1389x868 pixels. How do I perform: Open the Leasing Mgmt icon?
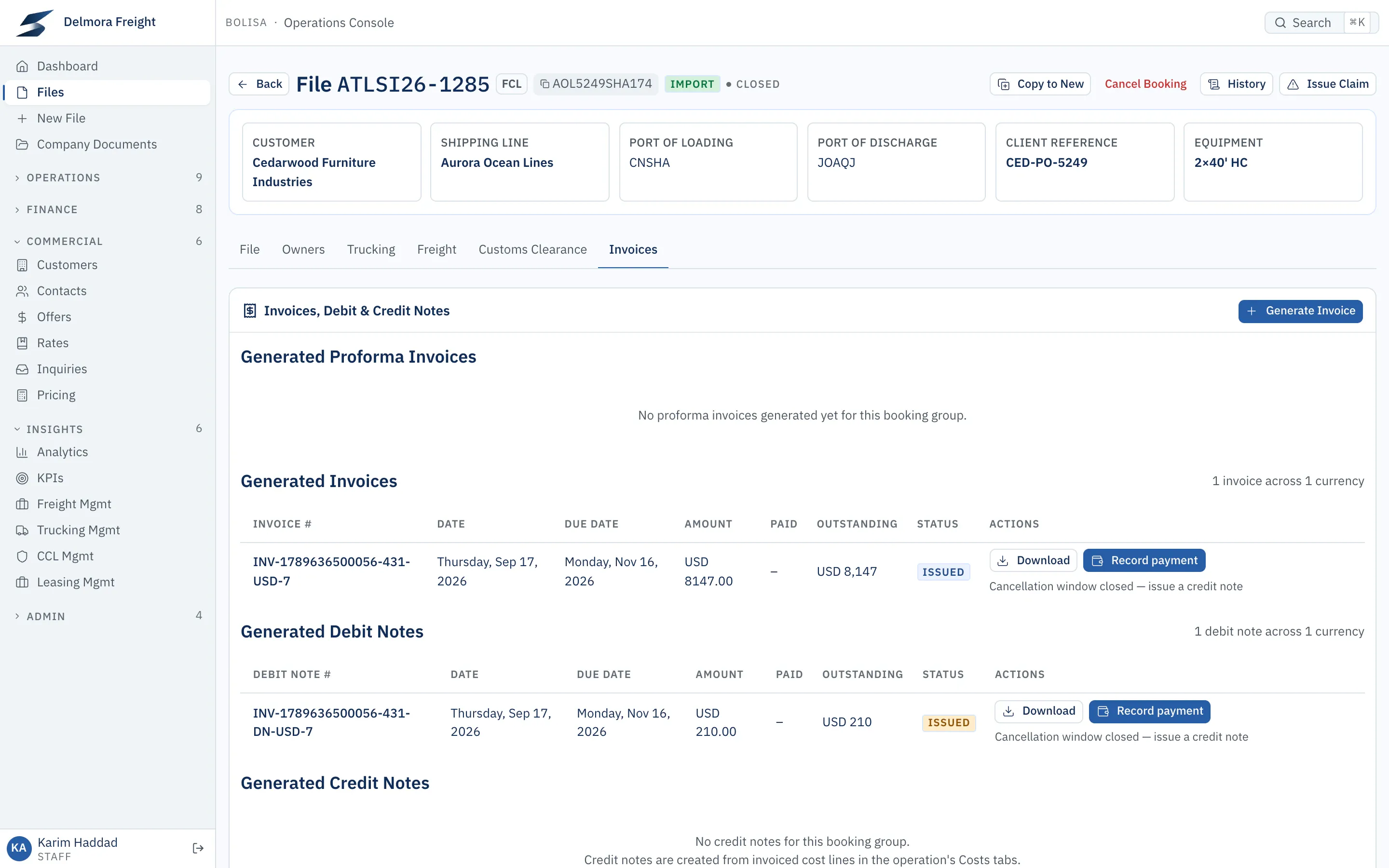(x=22, y=582)
